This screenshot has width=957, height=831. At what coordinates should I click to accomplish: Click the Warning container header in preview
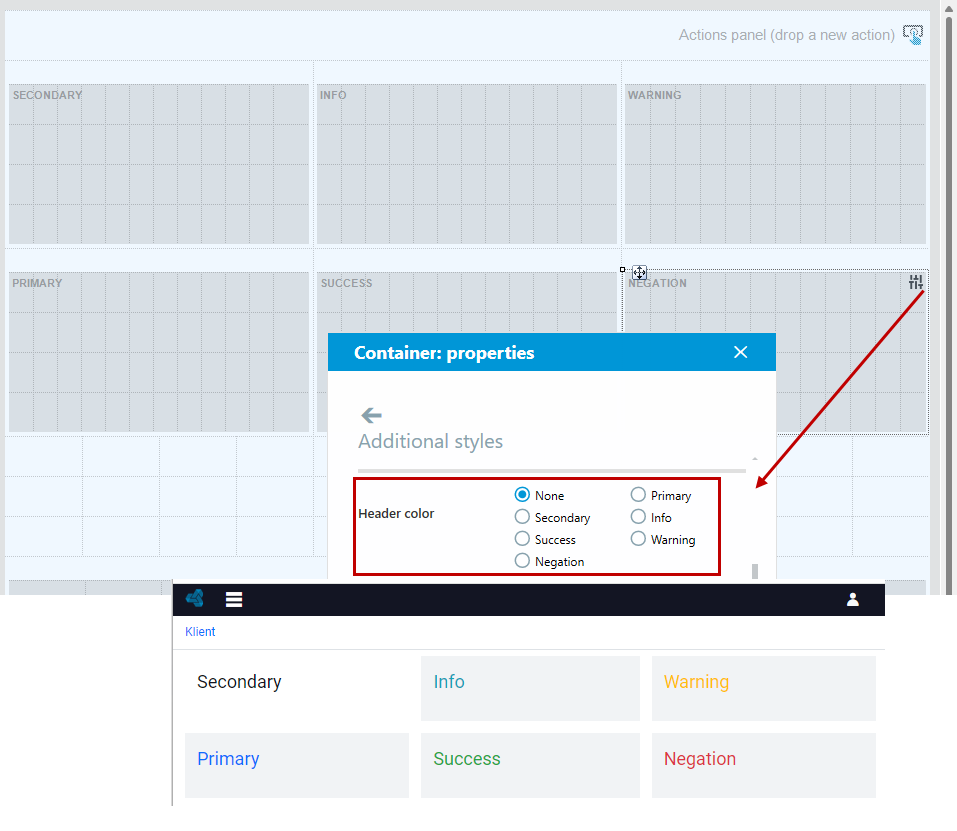pyautogui.click(x=696, y=682)
